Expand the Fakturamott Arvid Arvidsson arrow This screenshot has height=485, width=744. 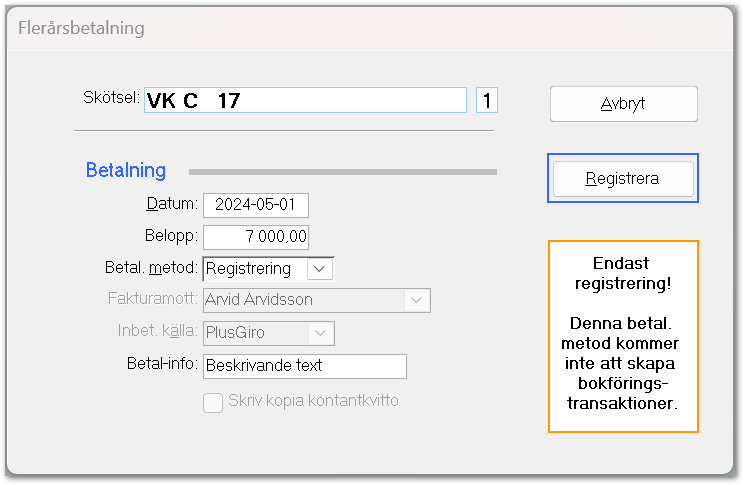416,300
